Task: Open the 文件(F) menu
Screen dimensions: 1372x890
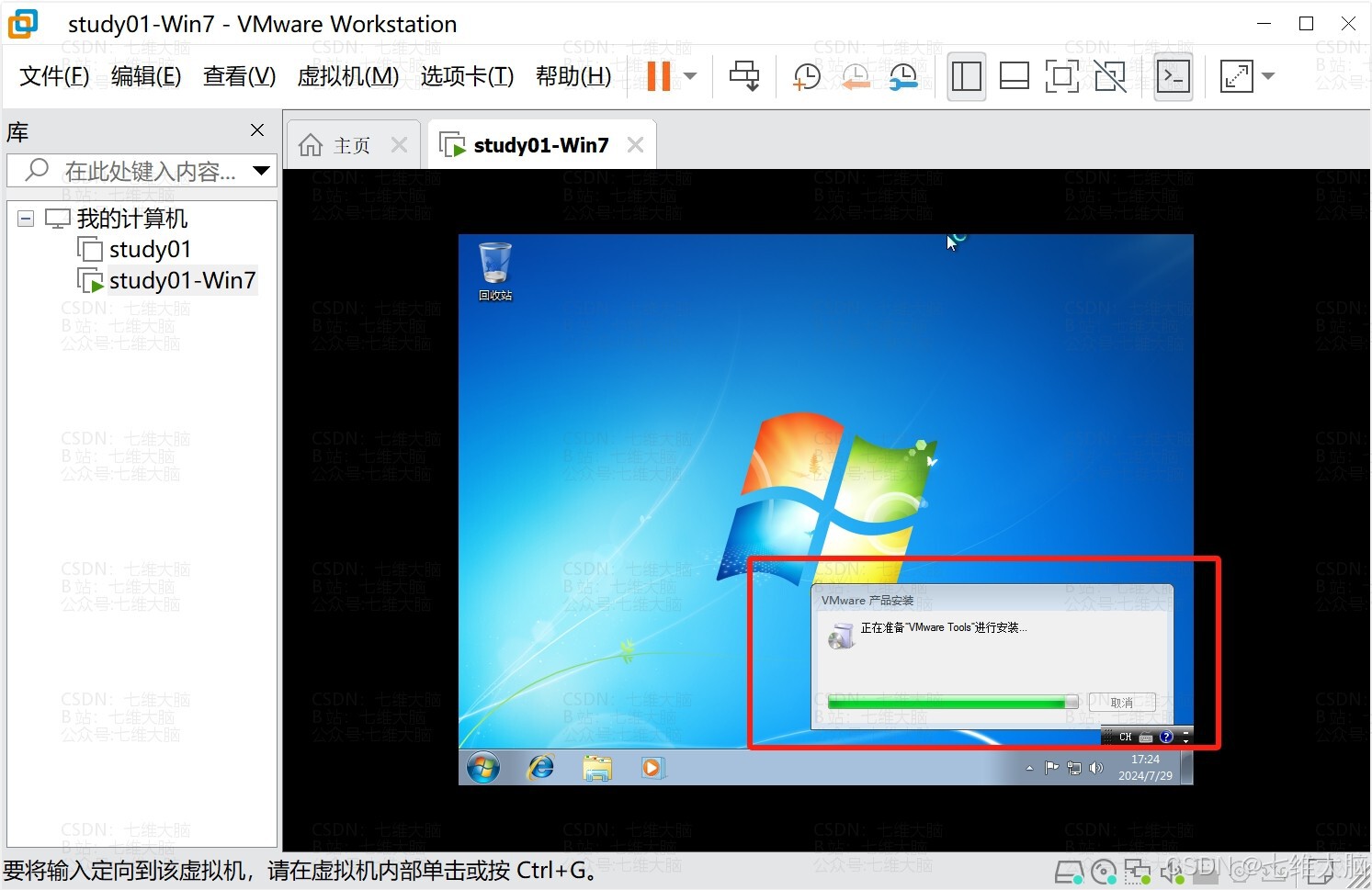Action: 54,76
